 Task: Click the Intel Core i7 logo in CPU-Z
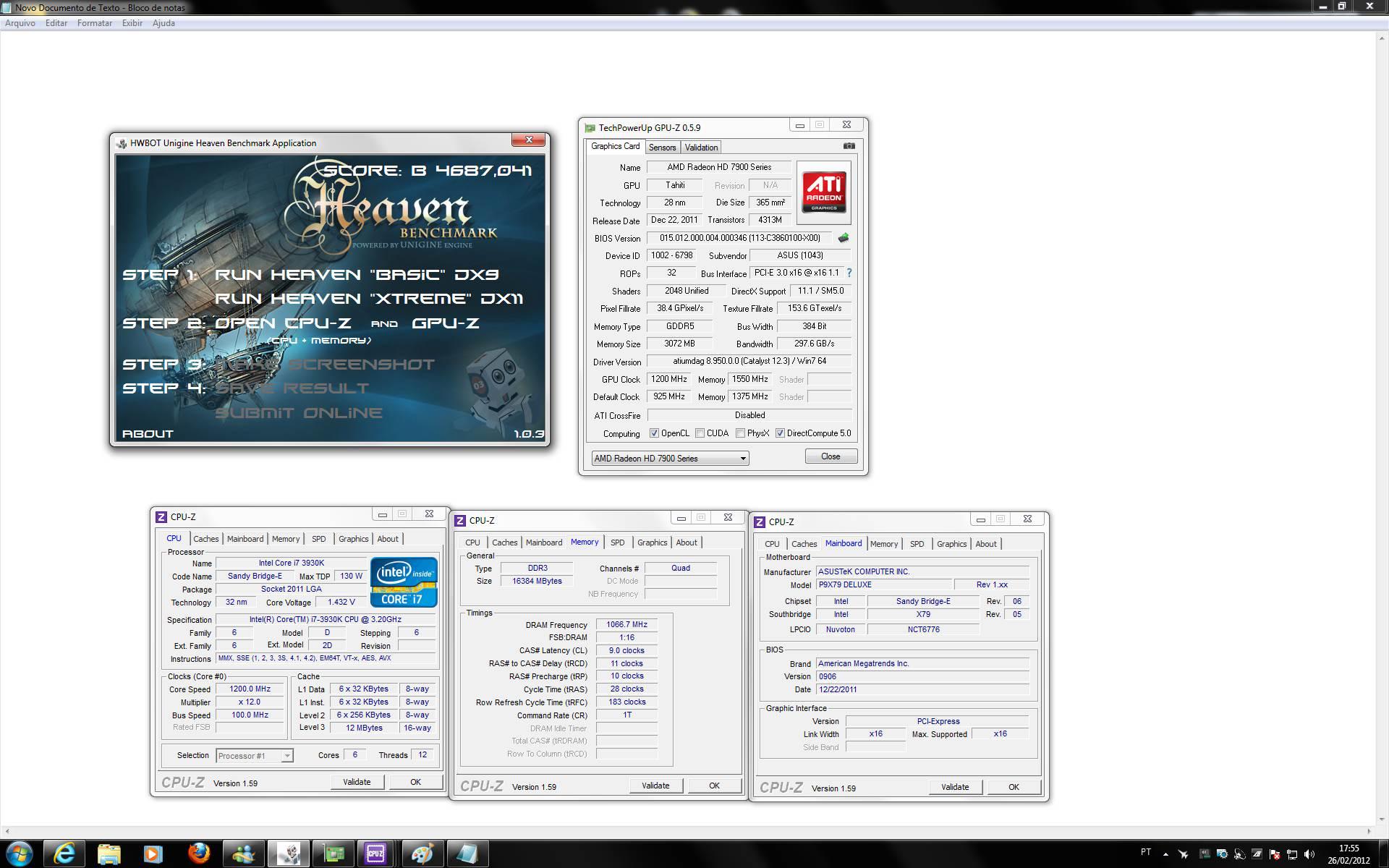[404, 582]
